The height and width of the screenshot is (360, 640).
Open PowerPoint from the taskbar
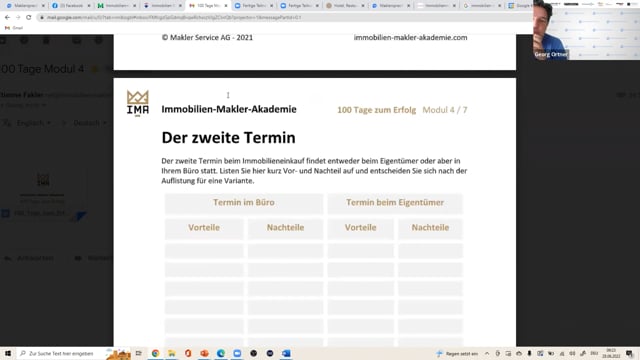[x=204, y=353]
